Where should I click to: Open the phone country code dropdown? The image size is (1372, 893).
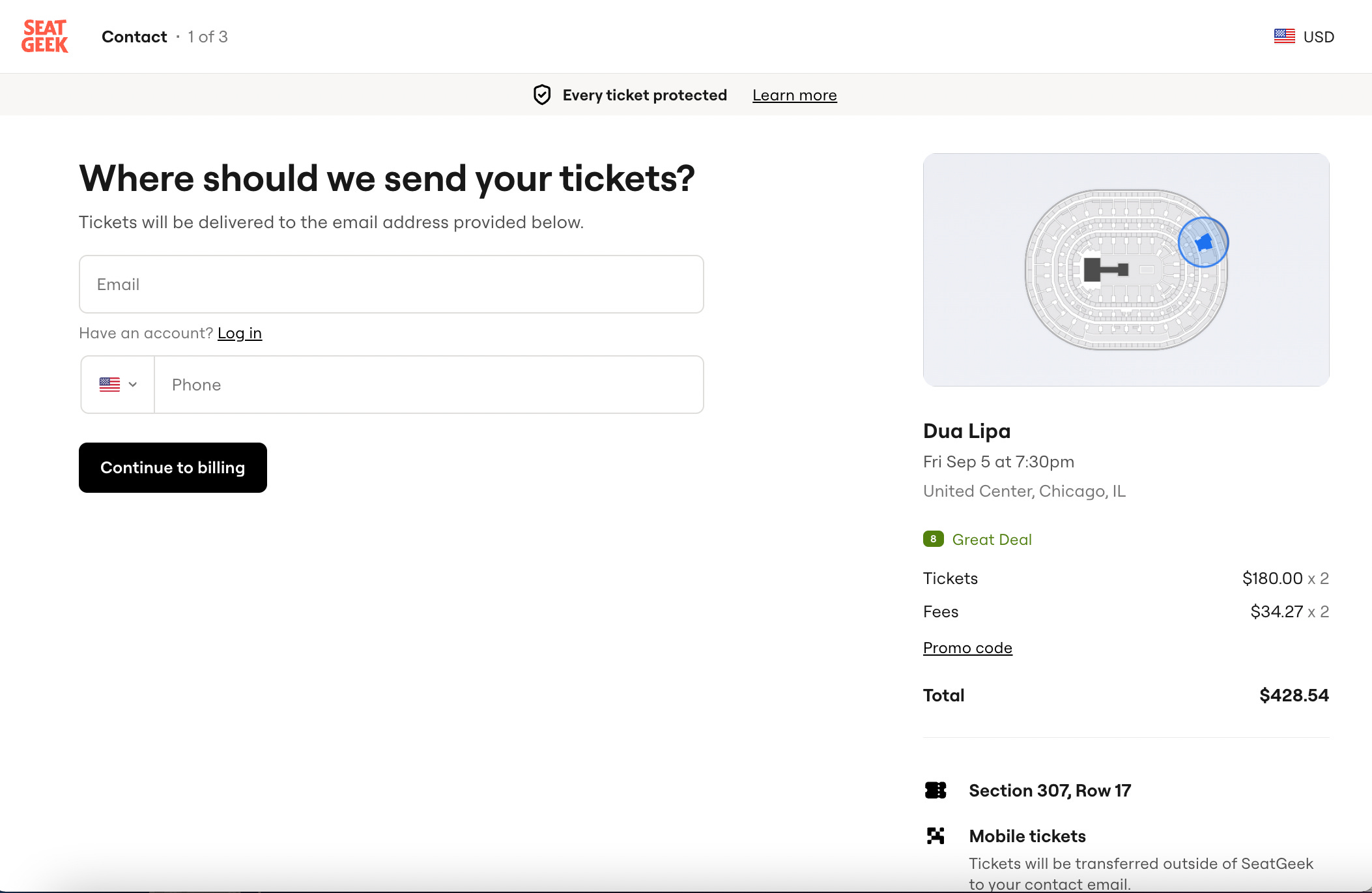(x=132, y=385)
